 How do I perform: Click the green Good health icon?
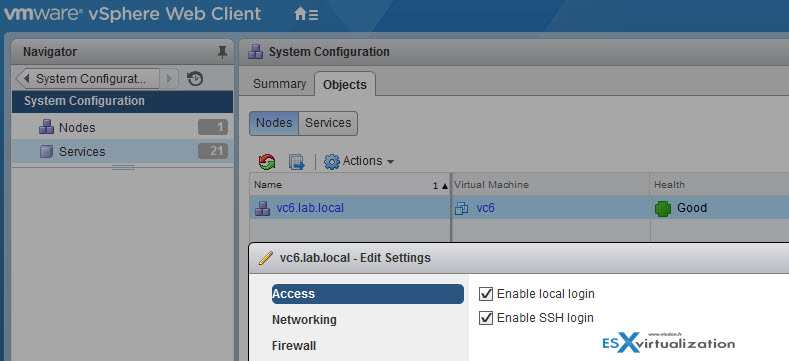pyautogui.click(x=663, y=208)
